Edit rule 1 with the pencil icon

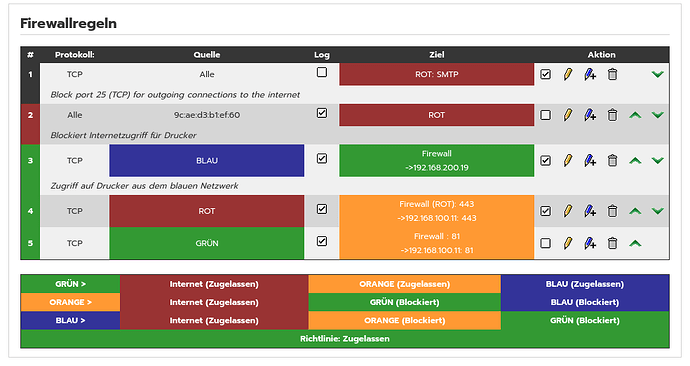568,74
